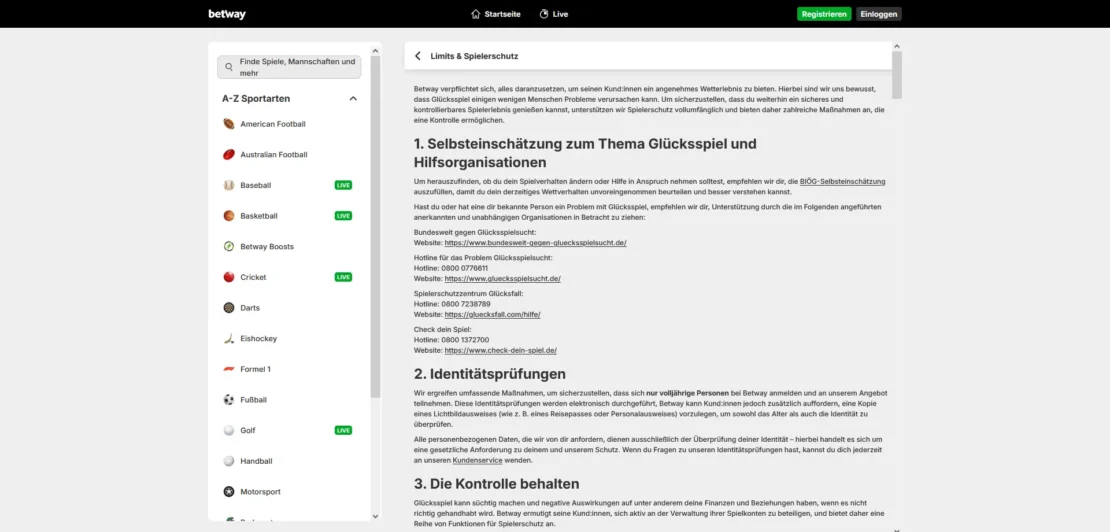Select the Fußball icon

(229, 400)
